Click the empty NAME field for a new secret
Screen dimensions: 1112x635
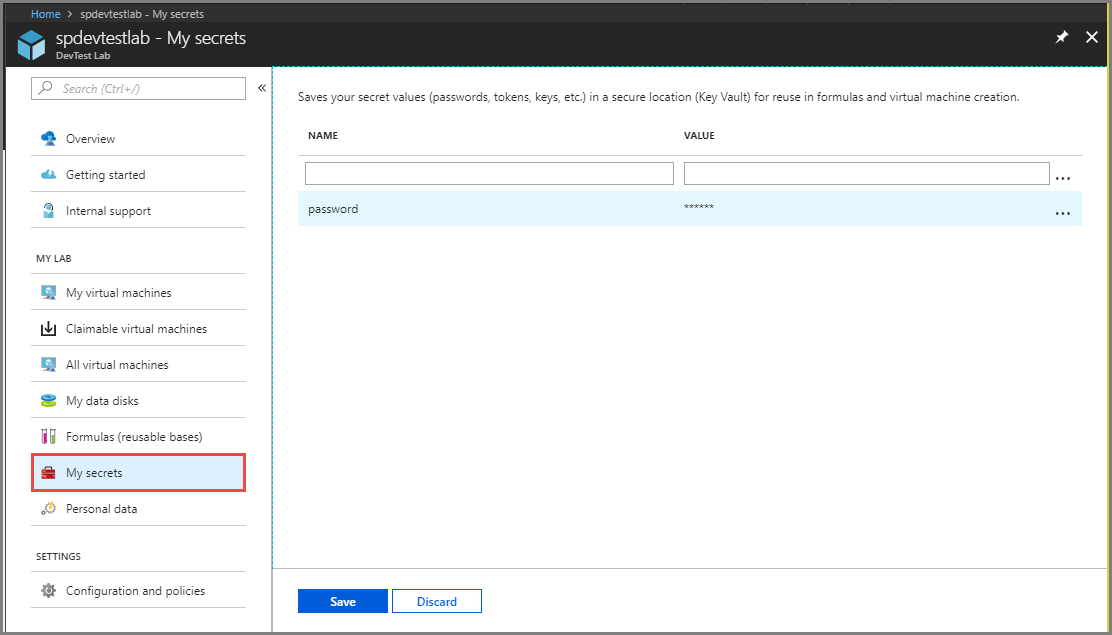pyautogui.click(x=488, y=172)
